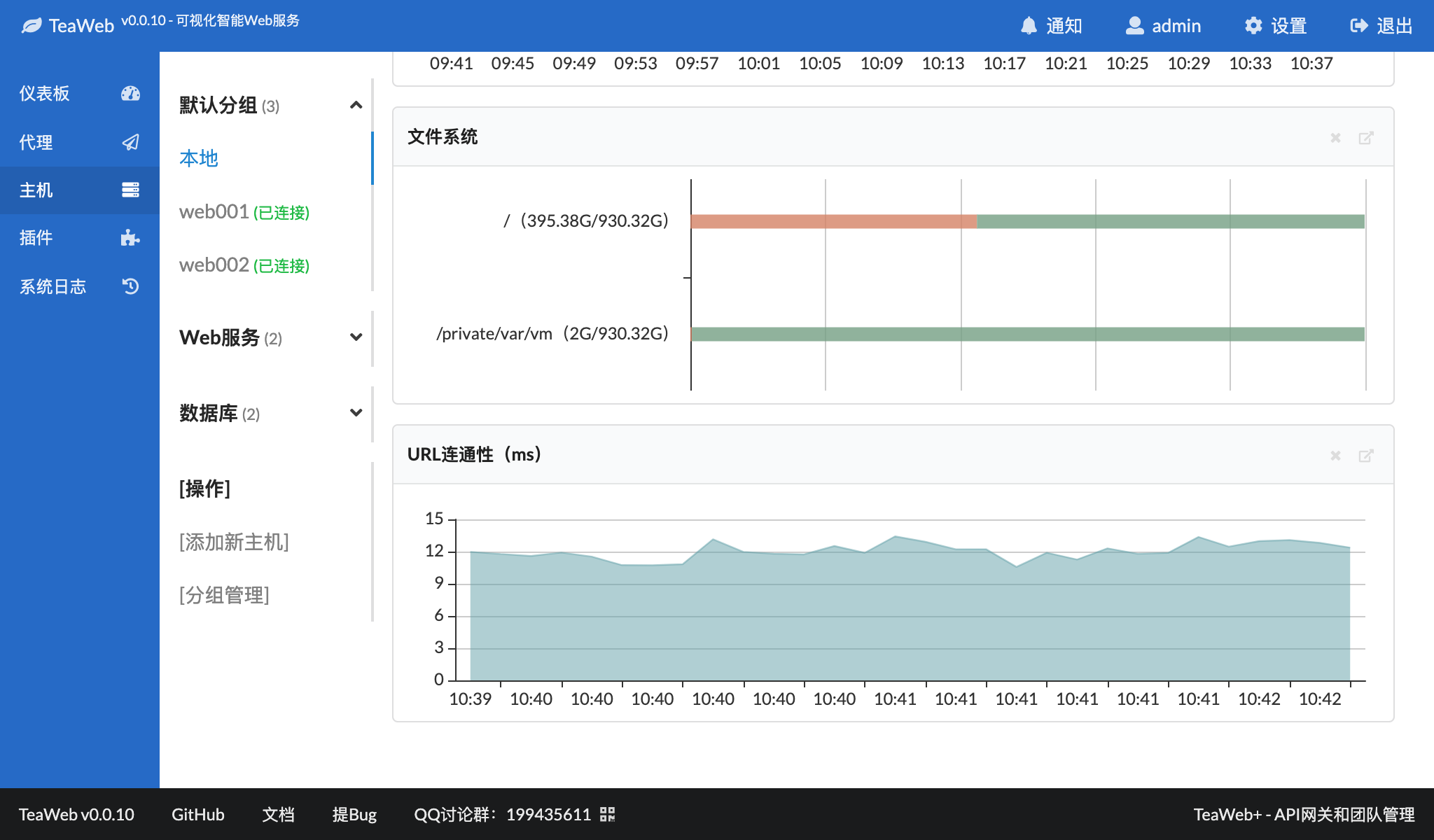Click the 通知 label in header
Screen dimensions: 1434x840
1064,26
